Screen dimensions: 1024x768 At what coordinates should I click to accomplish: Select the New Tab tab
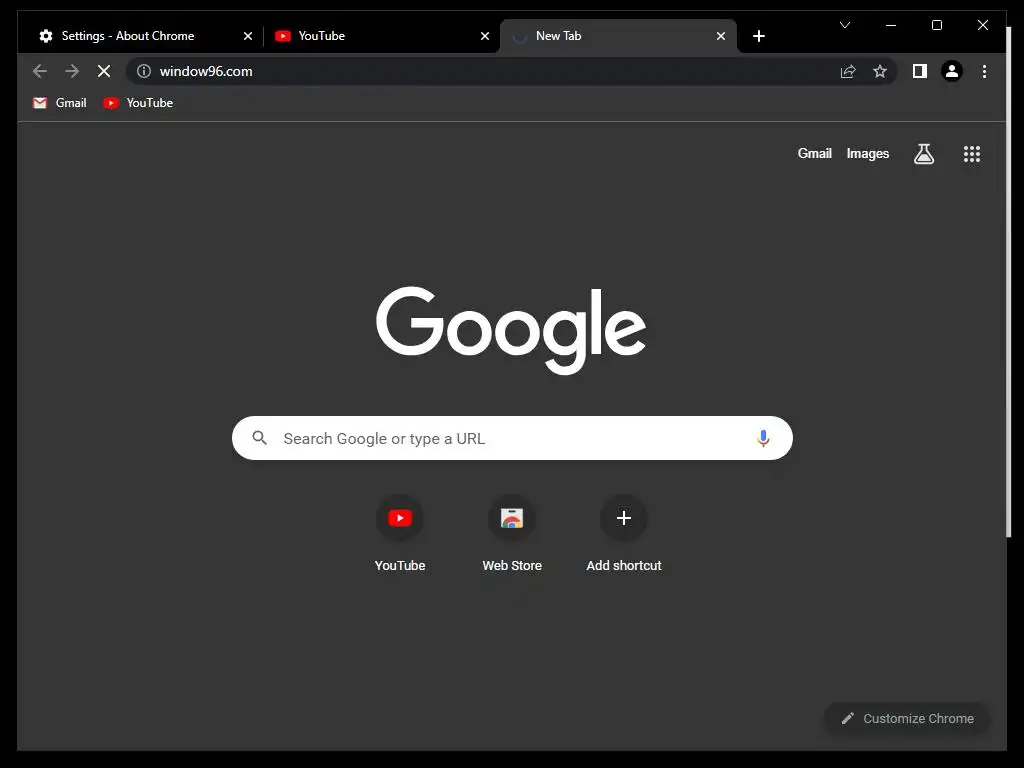tap(618, 36)
